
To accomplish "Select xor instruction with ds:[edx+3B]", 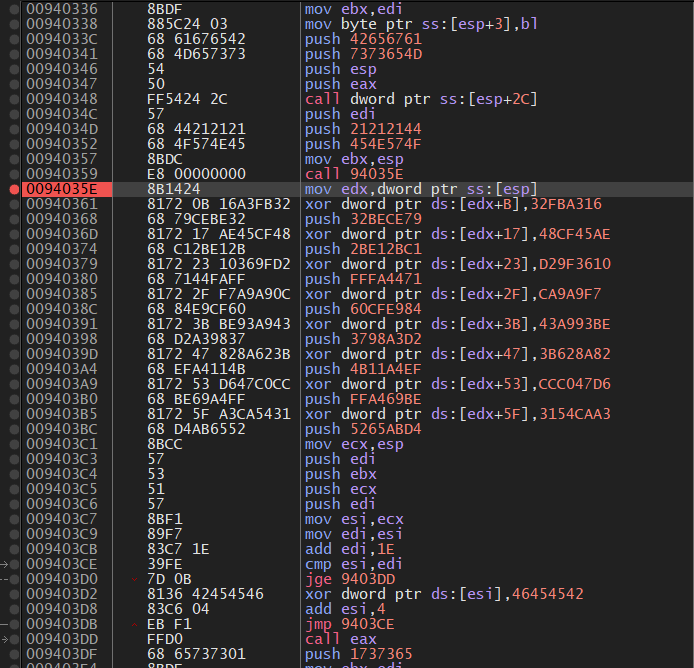I will point(457,324).
